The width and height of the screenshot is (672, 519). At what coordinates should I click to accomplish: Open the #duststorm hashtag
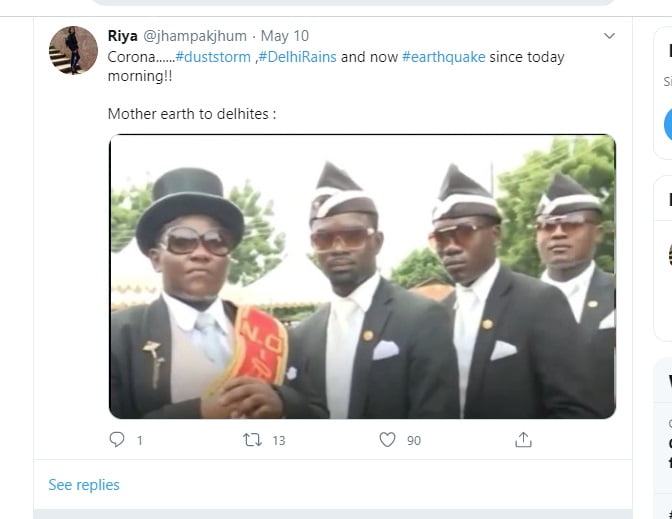(x=214, y=57)
